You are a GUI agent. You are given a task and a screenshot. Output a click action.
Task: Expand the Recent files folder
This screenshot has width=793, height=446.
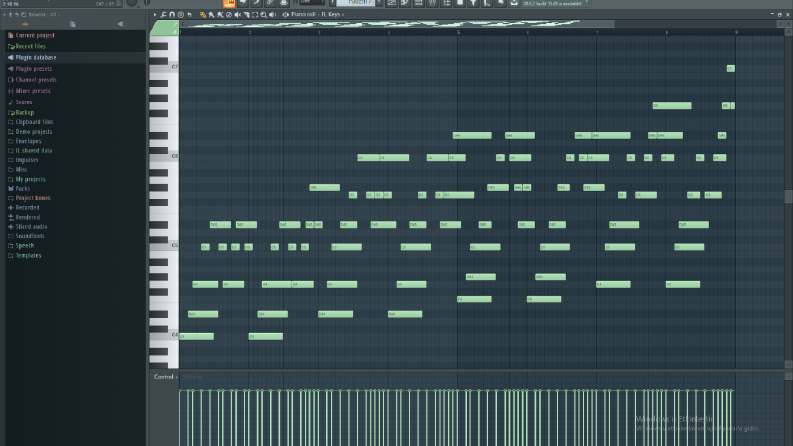(x=30, y=47)
